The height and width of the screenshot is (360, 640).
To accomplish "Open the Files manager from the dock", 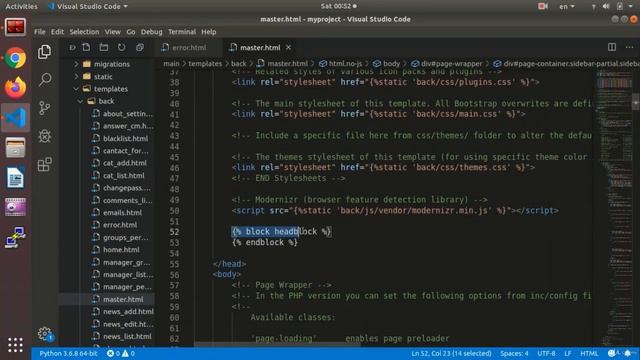I will click(x=16, y=148).
